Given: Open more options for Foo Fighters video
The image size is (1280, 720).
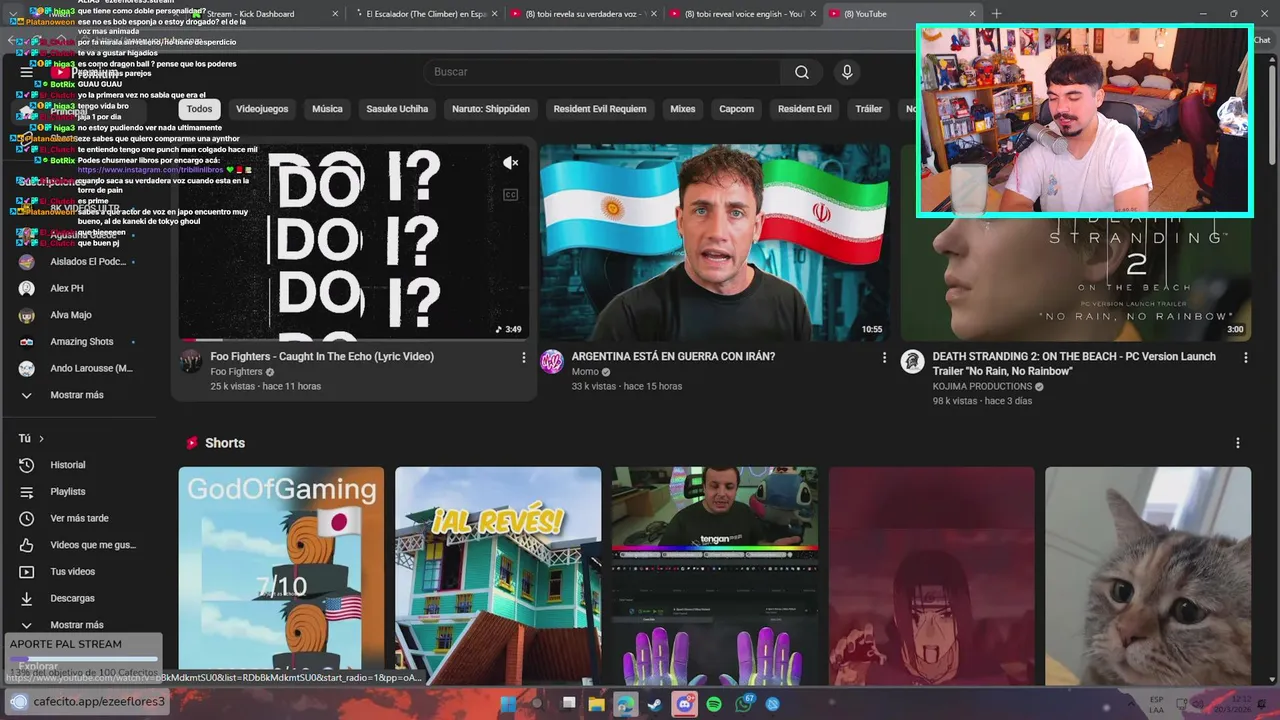Looking at the screenshot, I should [x=523, y=357].
